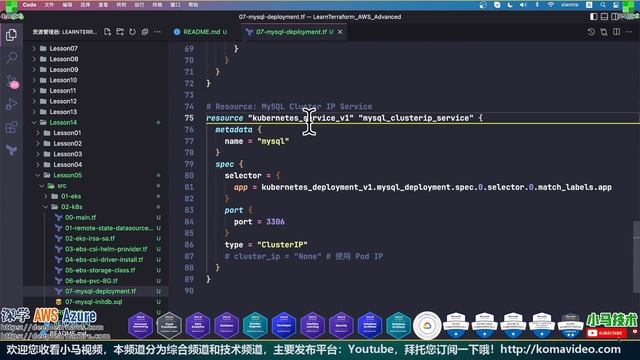Close the 07-mysql-deployment.tf tab
Viewport: 640px width, 360px height.
[340, 32]
